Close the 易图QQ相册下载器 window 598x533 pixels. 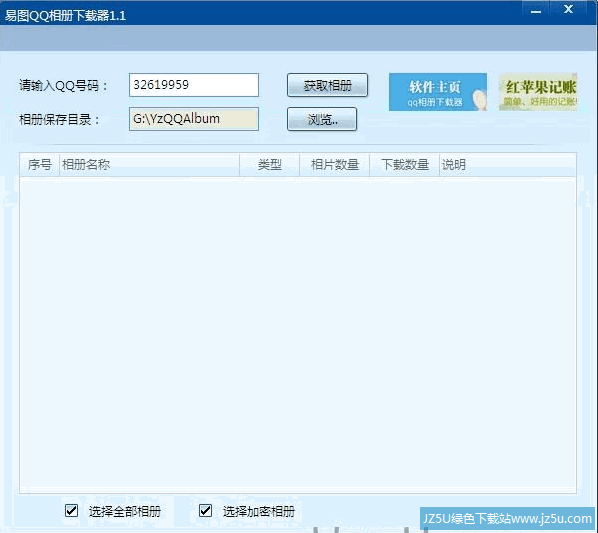click(569, 10)
